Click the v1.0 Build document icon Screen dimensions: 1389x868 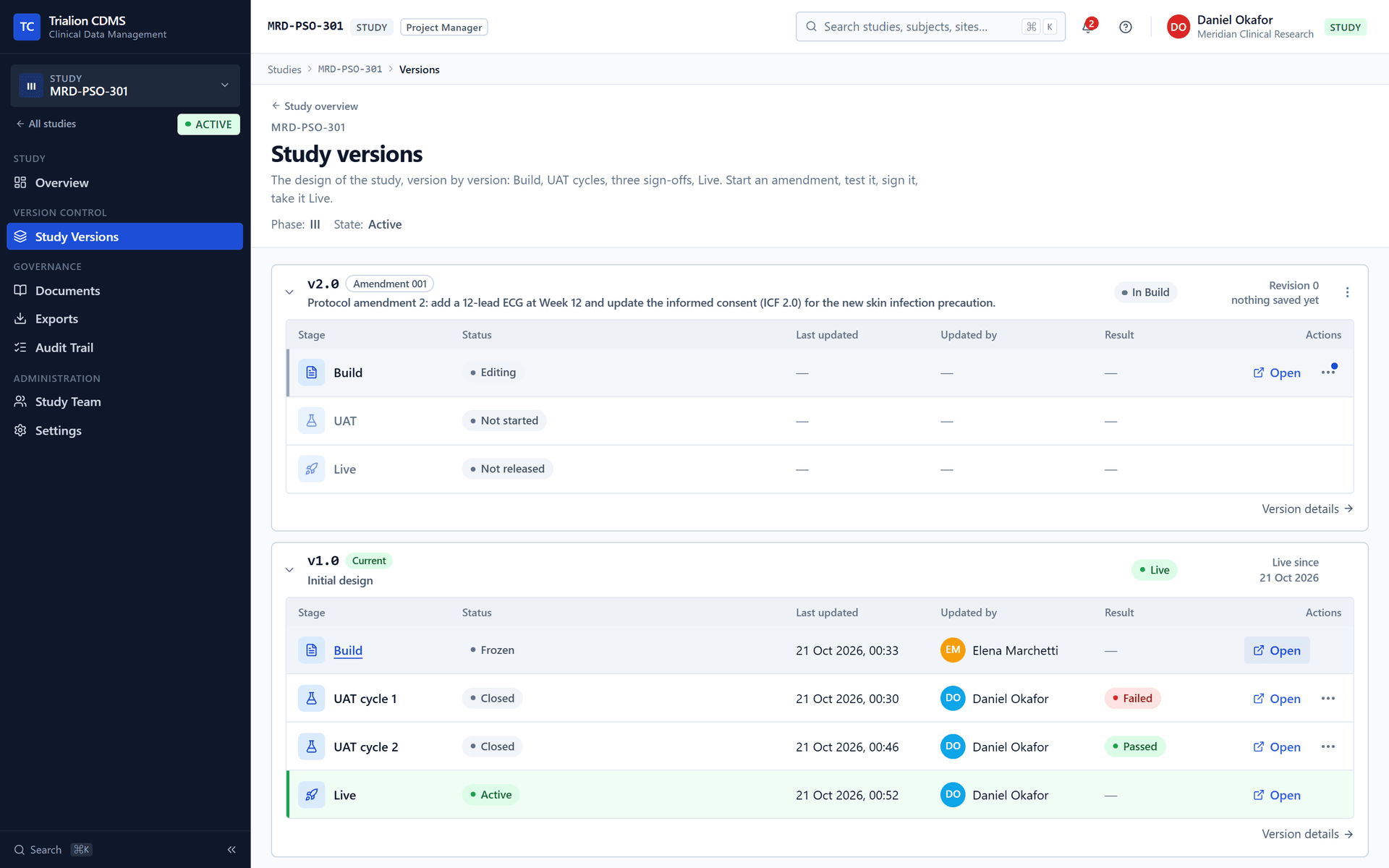point(311,650)
